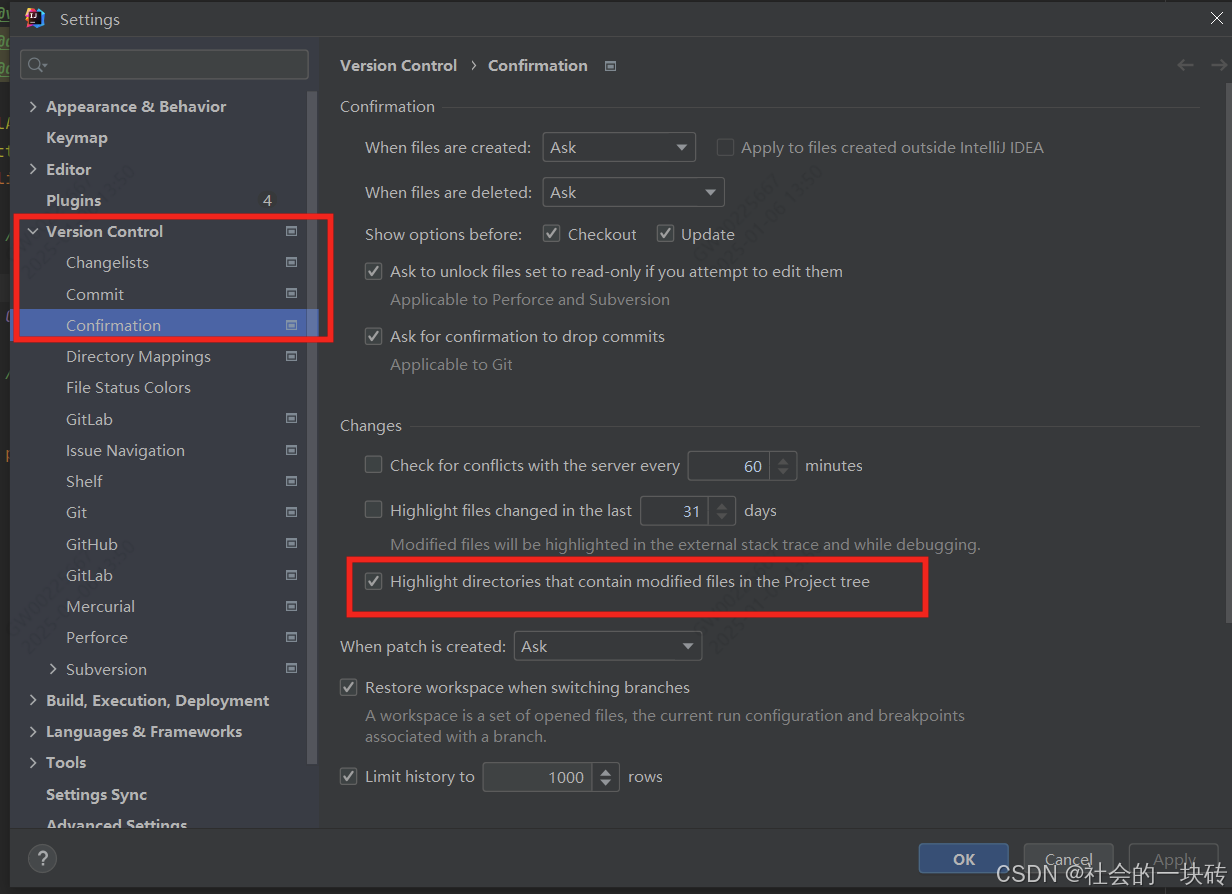The image size is (1232, 894).
Task: Select File Status Colors page
Action: (128, 387)
